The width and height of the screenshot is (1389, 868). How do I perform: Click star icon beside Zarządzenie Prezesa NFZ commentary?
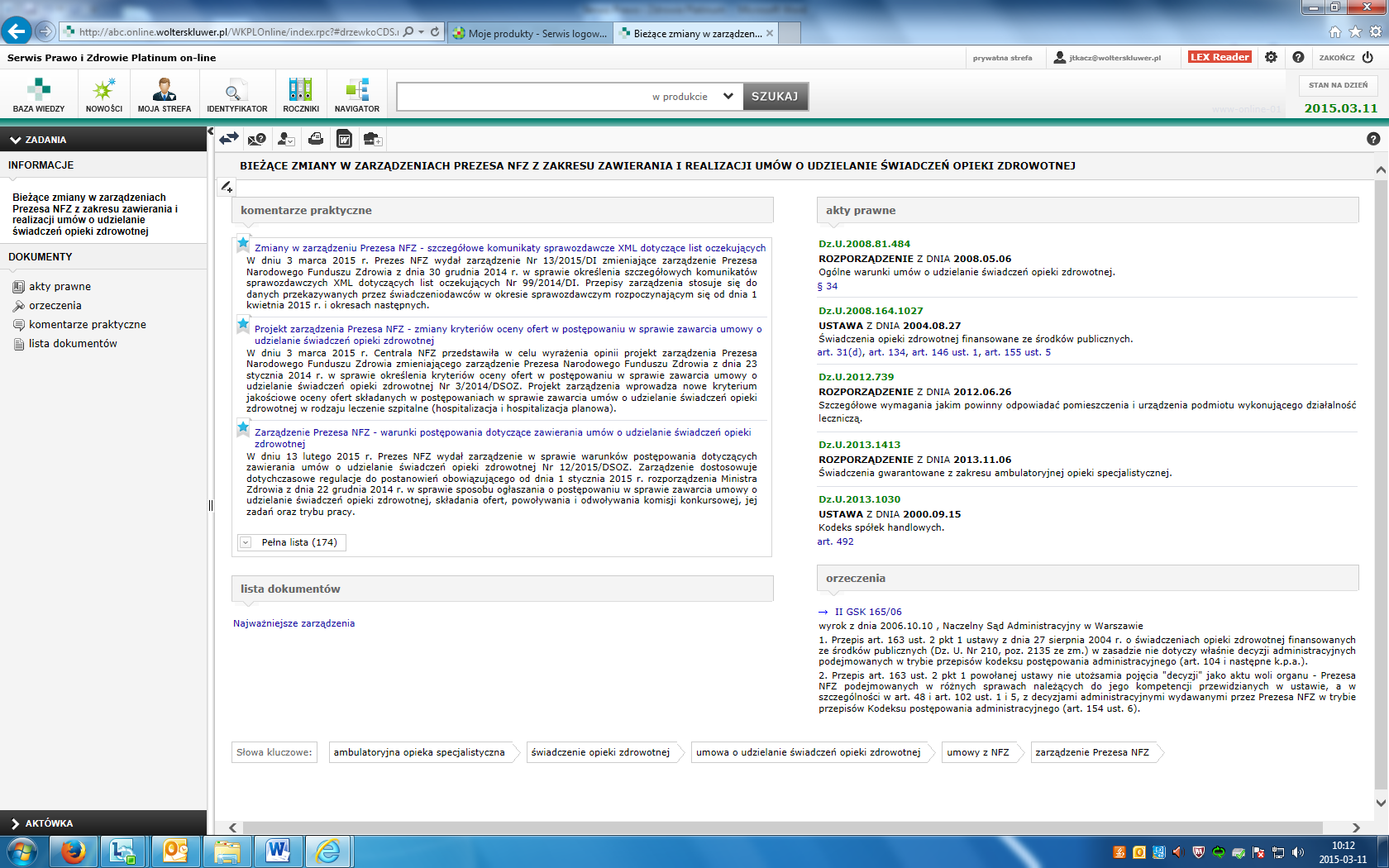(x=243, y=427)
